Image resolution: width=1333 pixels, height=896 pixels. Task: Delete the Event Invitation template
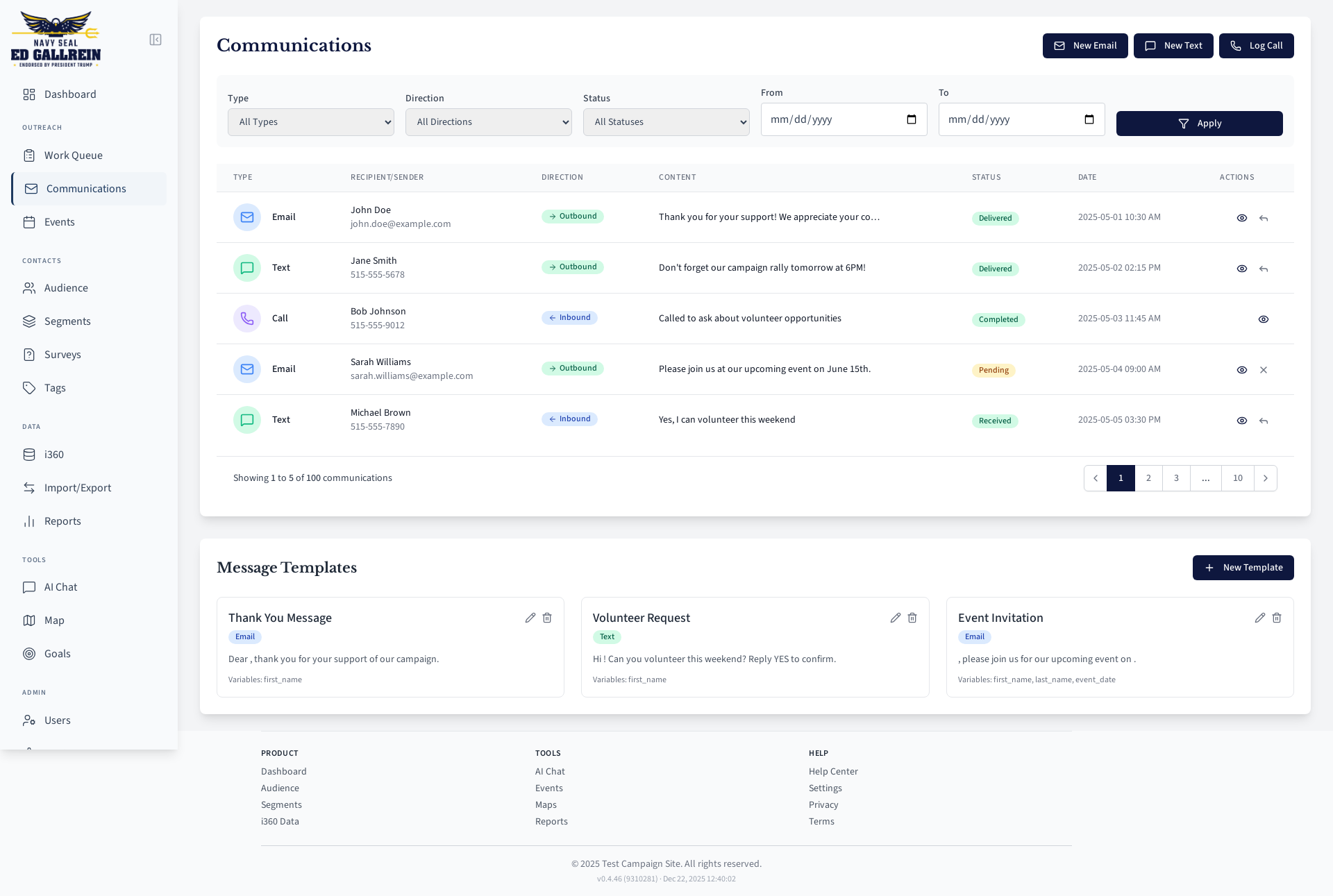click(1277, 618)
